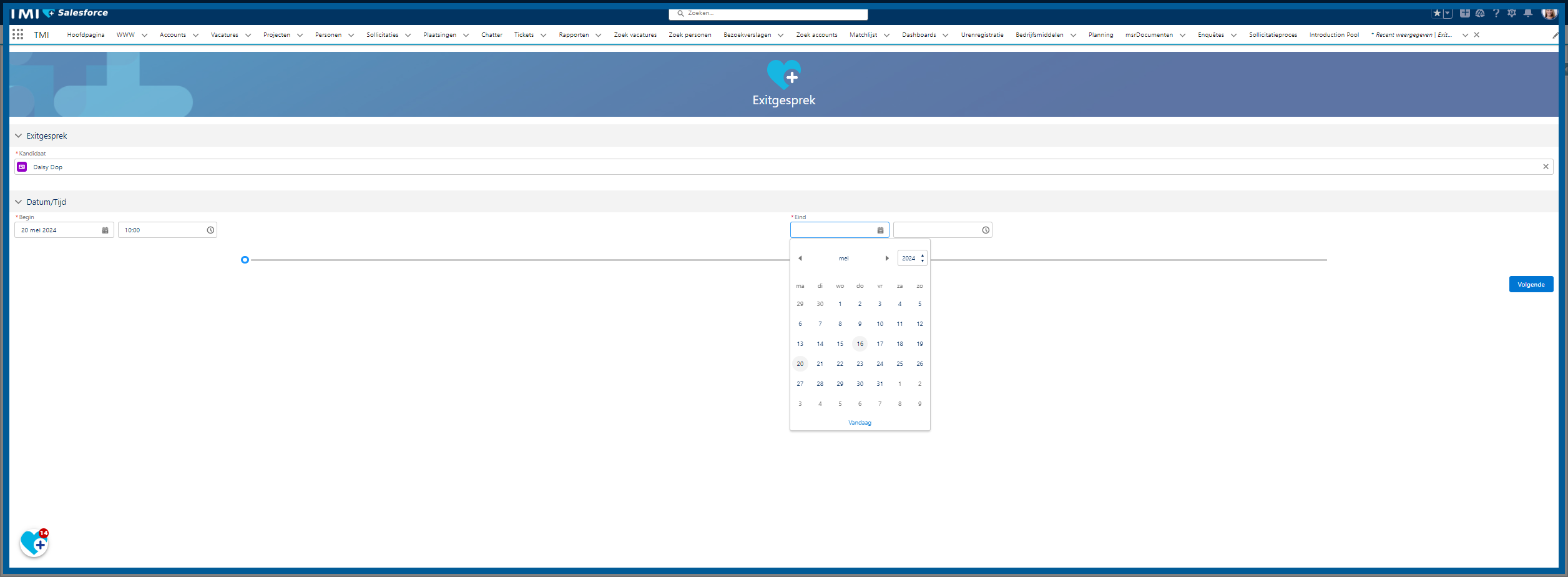Click the Vandaag link in calendar
The image size is (1568, 577).
tap(860, 423)
